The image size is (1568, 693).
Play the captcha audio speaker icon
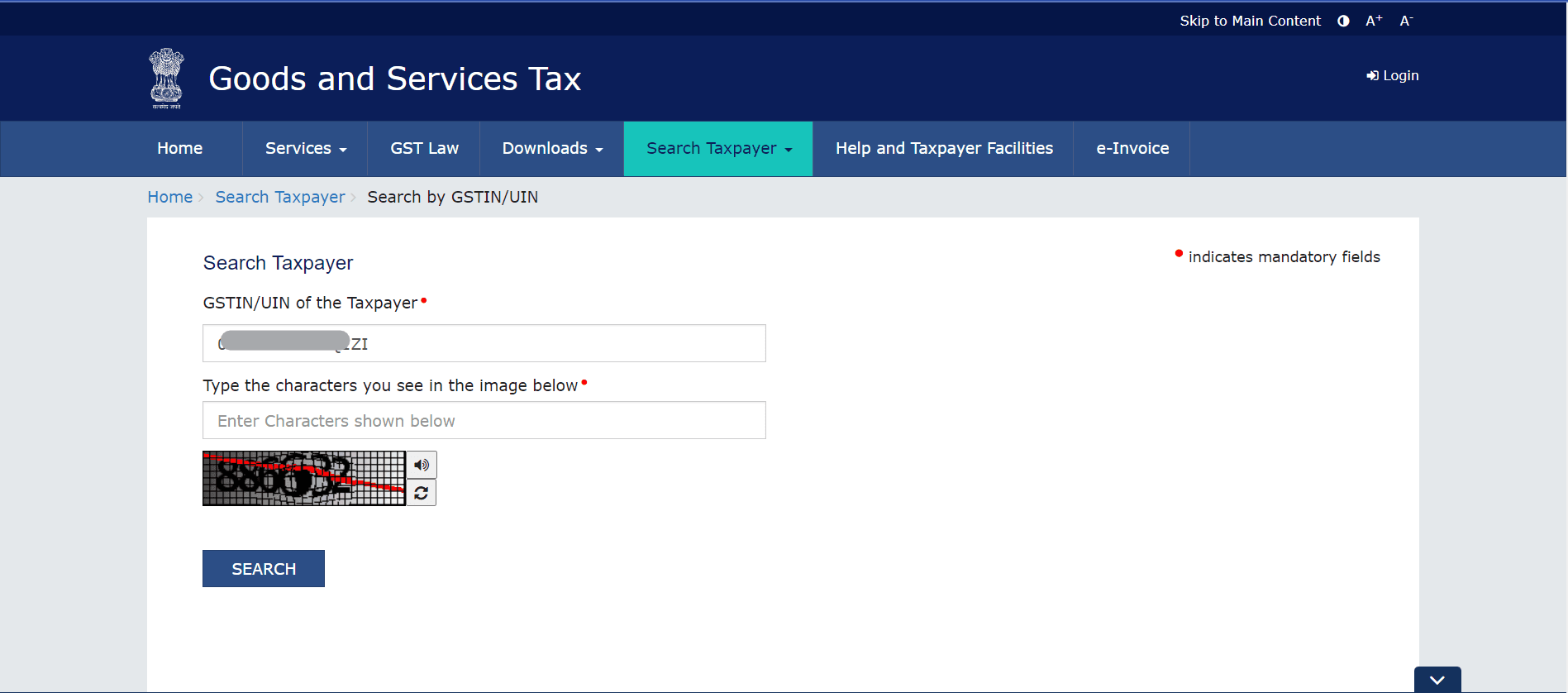click(422, 465)
